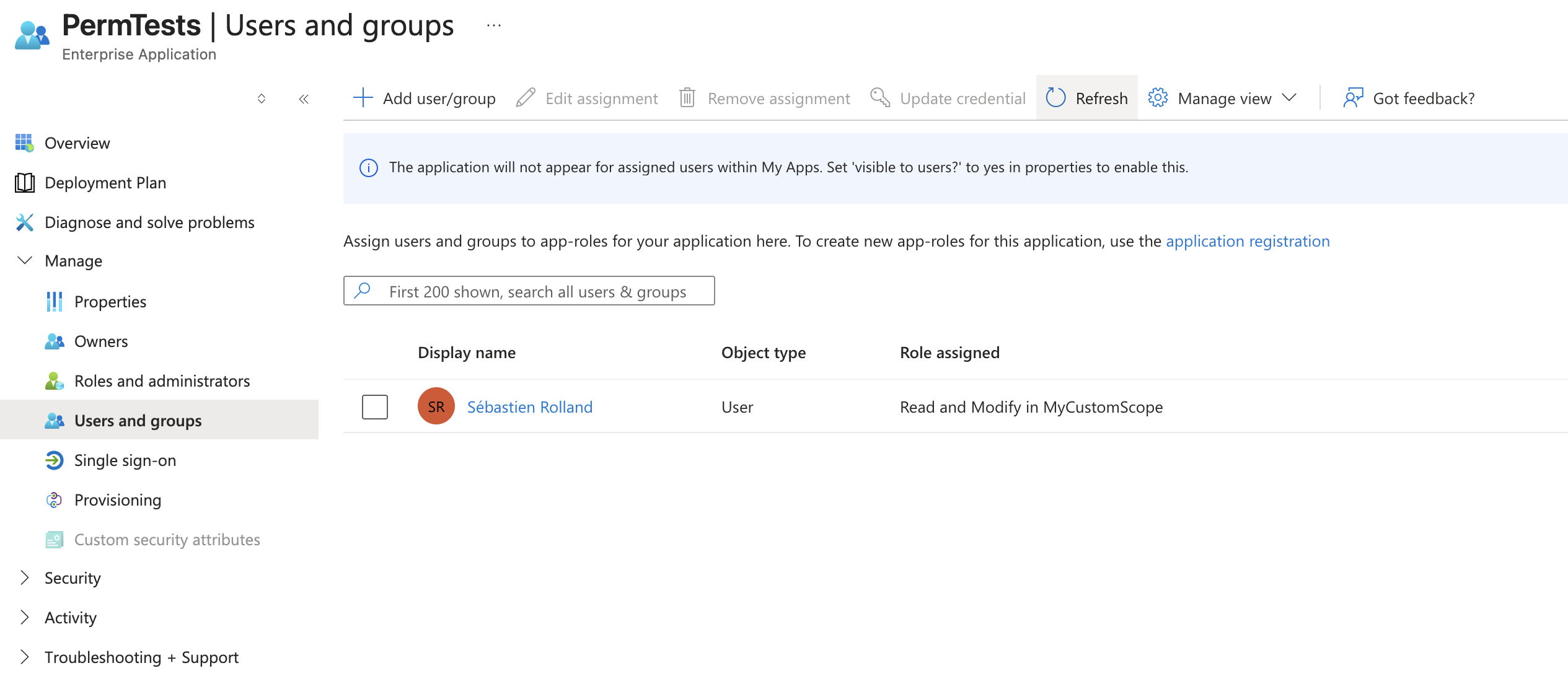Select the Deployment Plan icon
This screenshot has height=689, width=1568.
pyautogui.click(x=24, y=182)
